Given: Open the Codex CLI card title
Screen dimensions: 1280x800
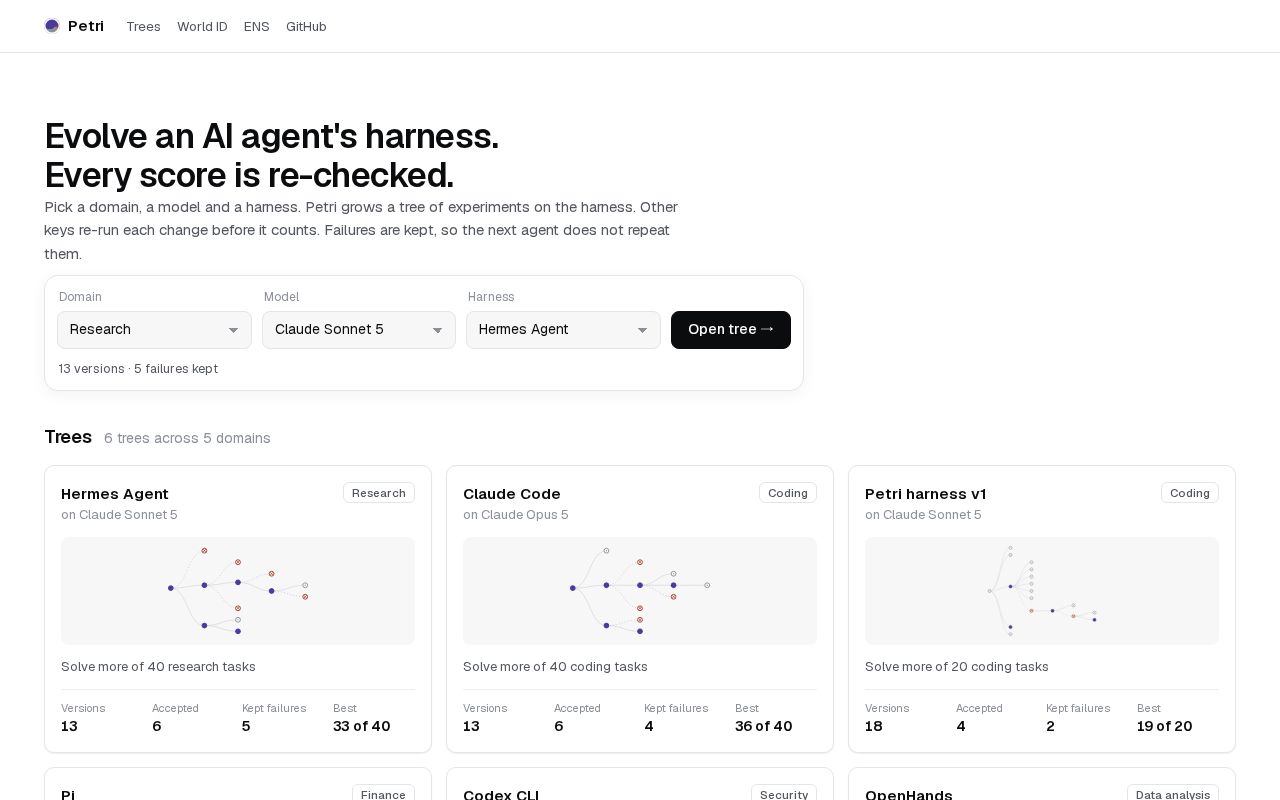Looking at the screenshot, I should click(501, 795).
